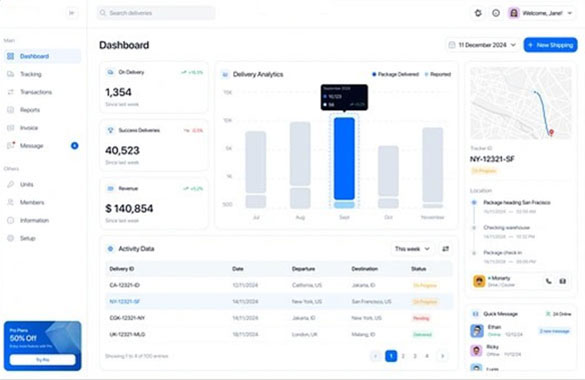The width and height of the screenshot is (585, 380).
Task: Select the Oct bar in chart
Action: click(388, 177)
